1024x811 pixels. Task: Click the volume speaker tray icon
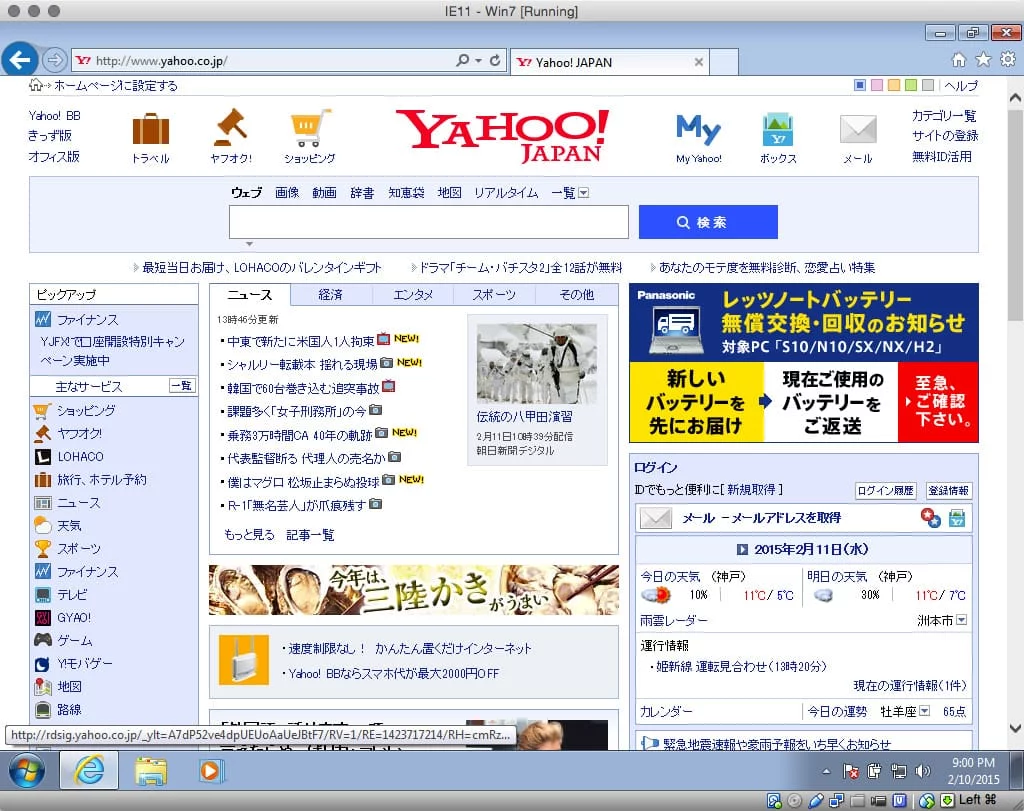tap(922, 771)
